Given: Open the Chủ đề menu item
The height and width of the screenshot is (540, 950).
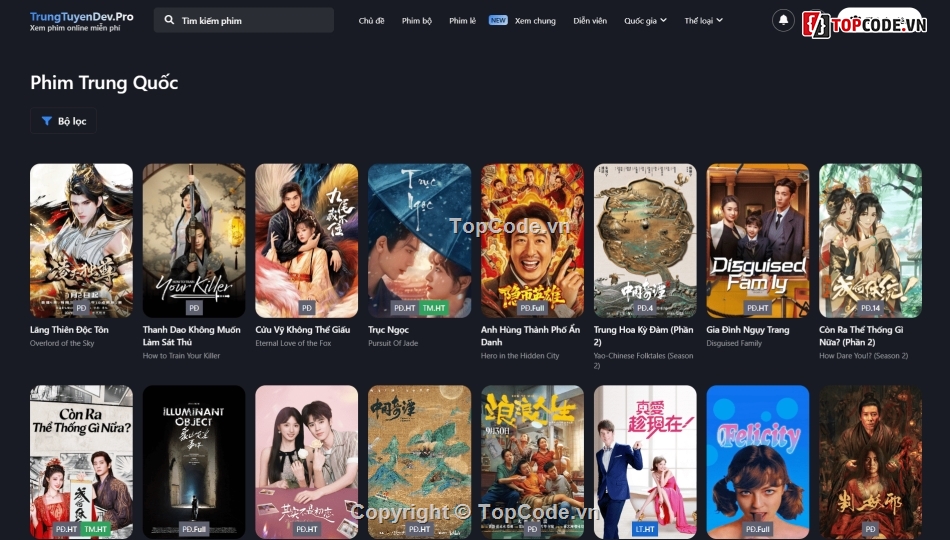Looking at the screenshot, I should click(x=371, y=20).
